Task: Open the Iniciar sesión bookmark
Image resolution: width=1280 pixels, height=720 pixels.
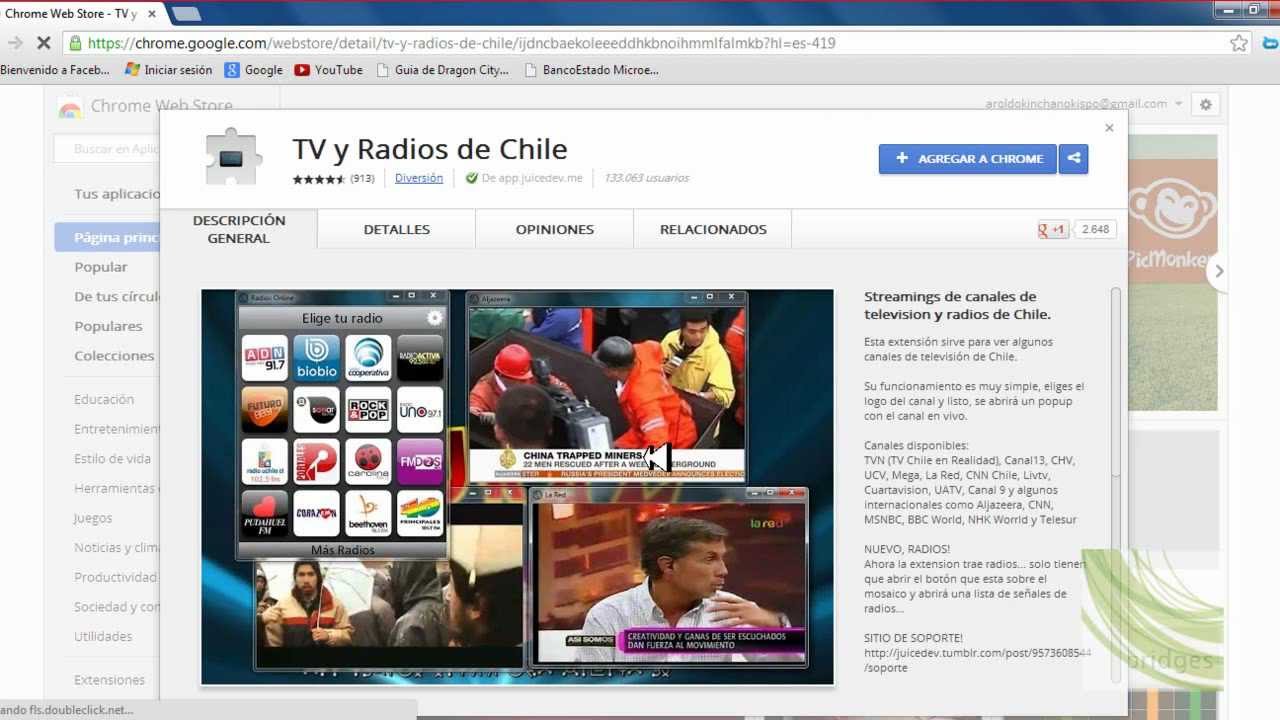Action: [x=168, y=70]
